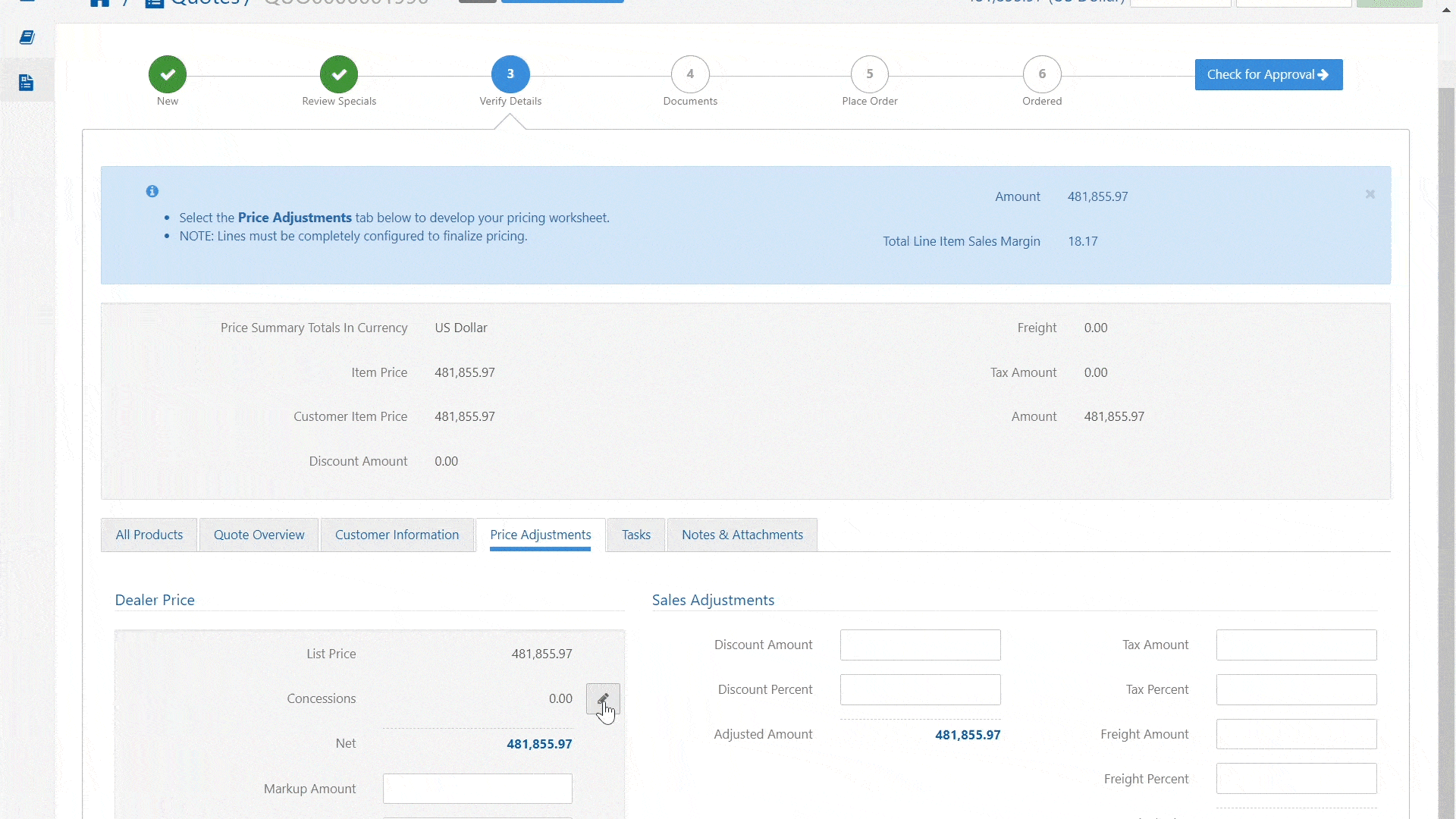Viewport: 1456px width, 819px height.
Task: Switch to Tasks tab
Action: [x=635, y=535]
